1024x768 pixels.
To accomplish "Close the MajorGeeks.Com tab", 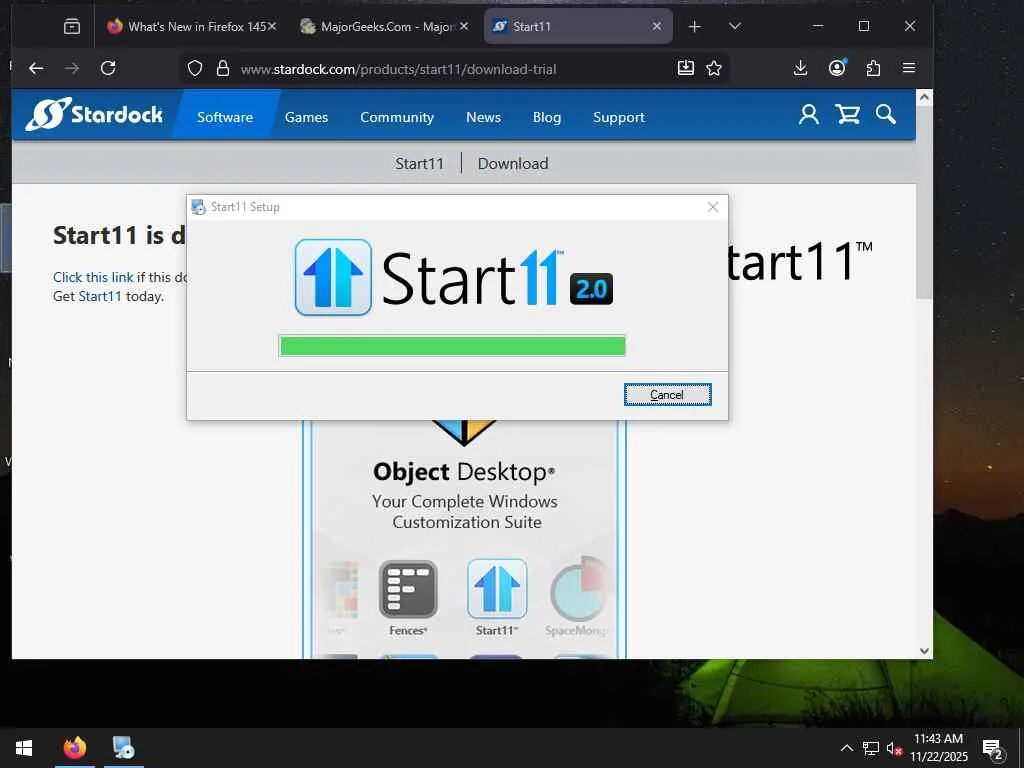I will point(464,26).
